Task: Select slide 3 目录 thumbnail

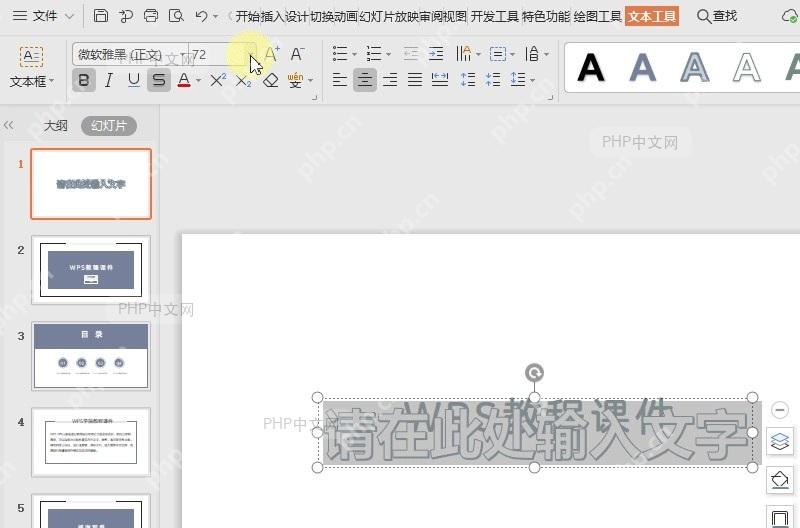Action: click(x=91, y=356)
